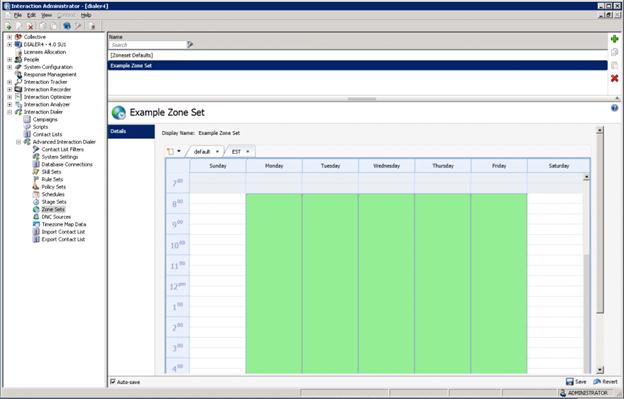The width and height of the screenshot is (624, 399).
Task: Click the Wednesday column header
Action: [x=386, y=165]
